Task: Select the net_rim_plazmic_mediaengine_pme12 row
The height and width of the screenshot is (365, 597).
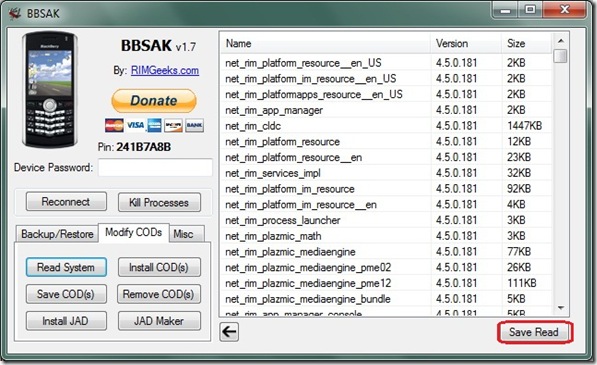Action: [x=386, y=283]
